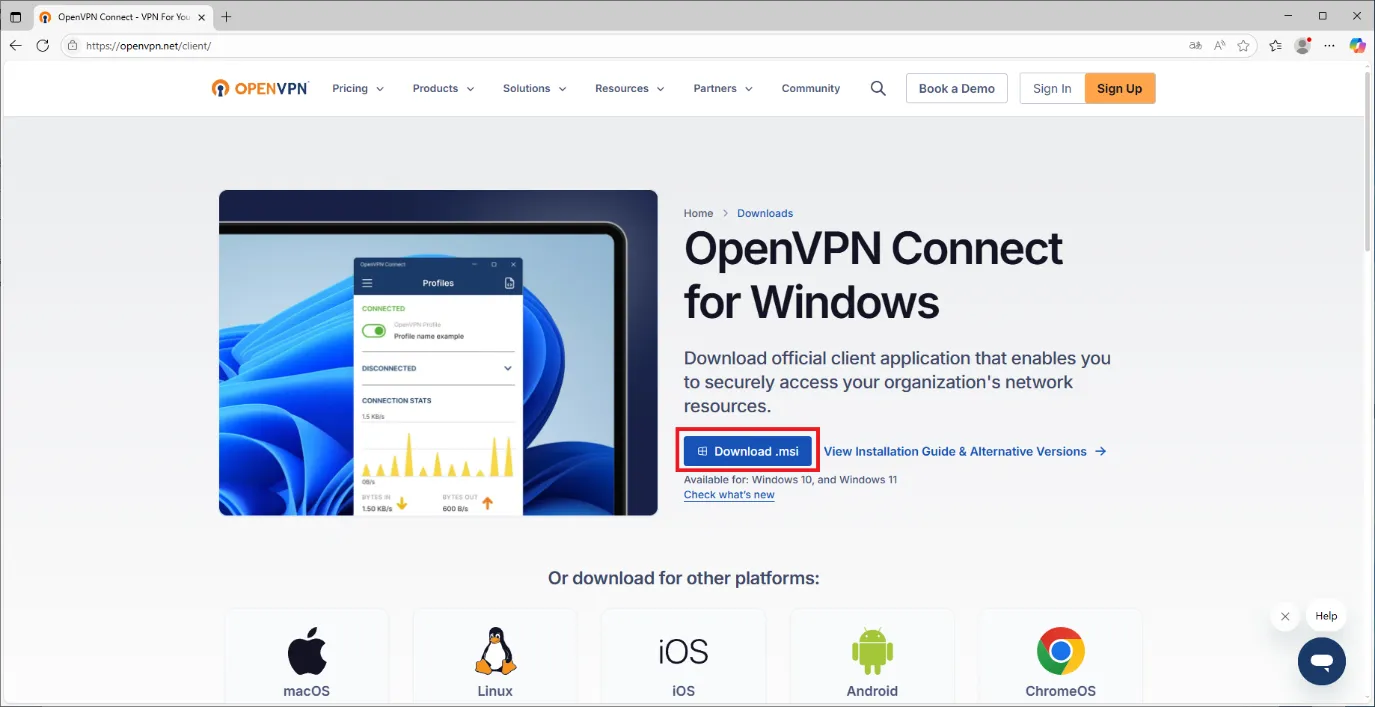Open the Community menu item
This screenshot has width=1375, height=707.
(810, 88)
